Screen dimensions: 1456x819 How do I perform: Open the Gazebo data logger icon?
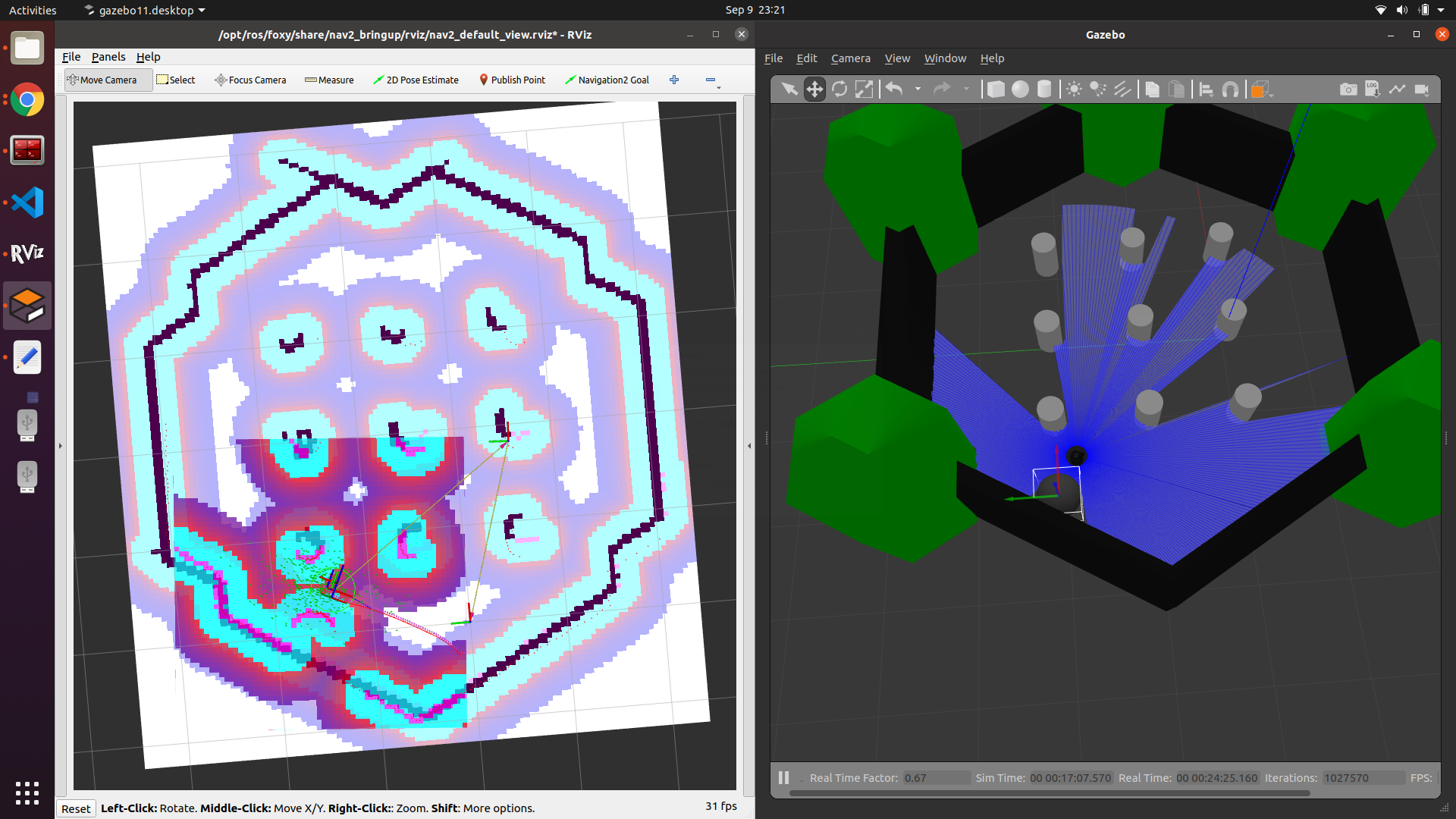point(1373,89)
